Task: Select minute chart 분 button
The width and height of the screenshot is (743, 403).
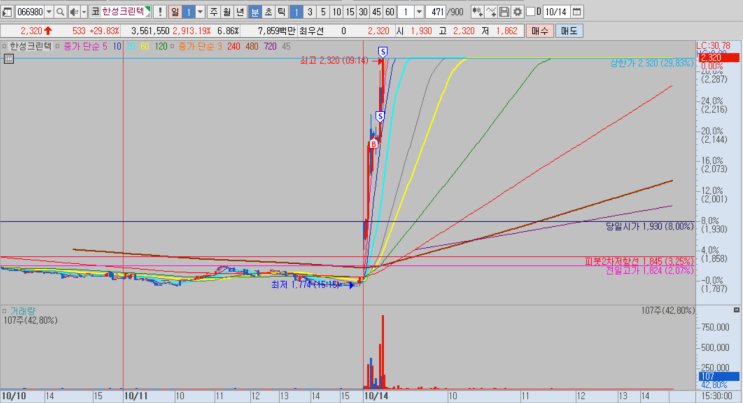Action: tap(255, 11)
